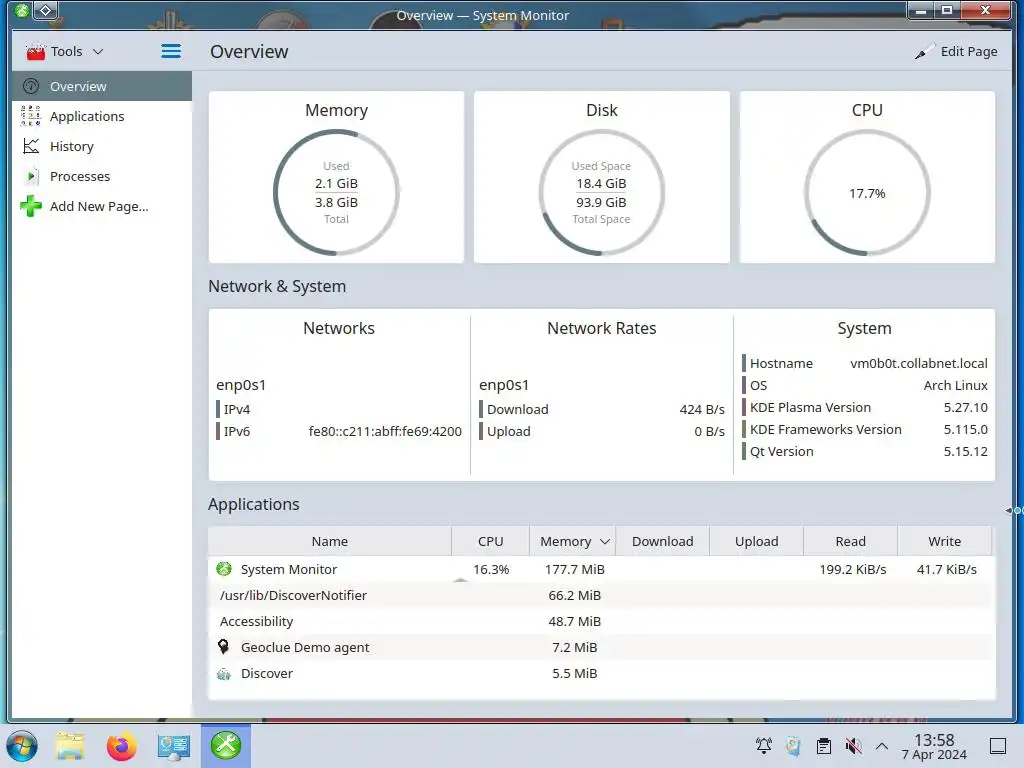Image resolution: width=1024 pixels, height=768 pixels.
Task: Click the Edit Page pencil icon
Action: coord(924,52)
